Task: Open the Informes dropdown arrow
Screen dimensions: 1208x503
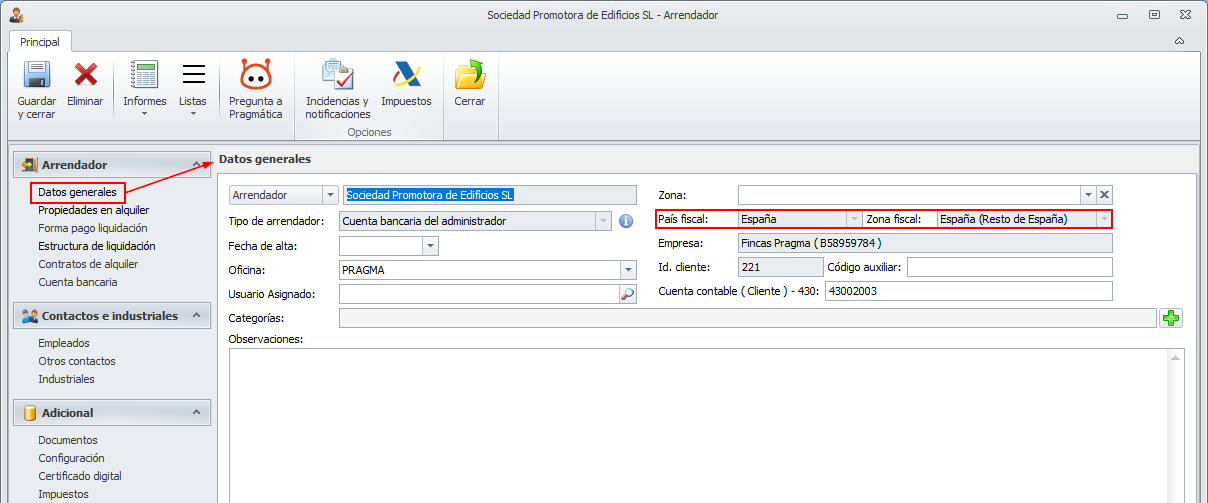Action: tap(144, 113)
